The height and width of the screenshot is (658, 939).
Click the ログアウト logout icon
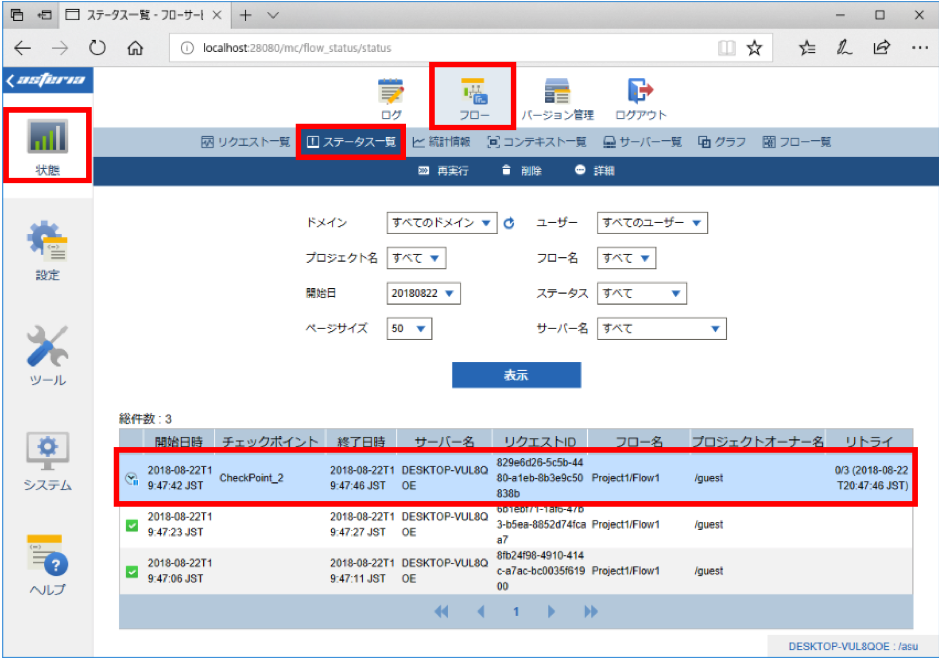pos(640,99)
